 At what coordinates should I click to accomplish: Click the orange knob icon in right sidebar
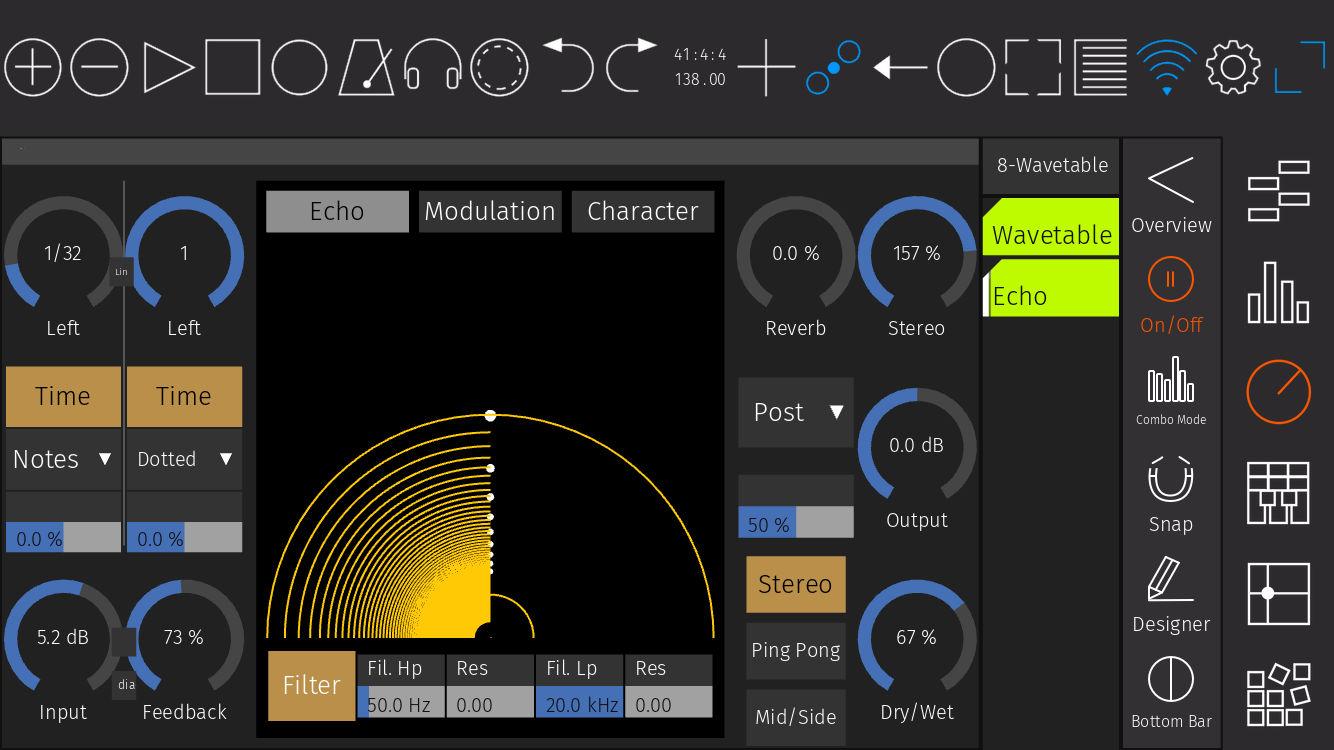(x=1278, y=393)
